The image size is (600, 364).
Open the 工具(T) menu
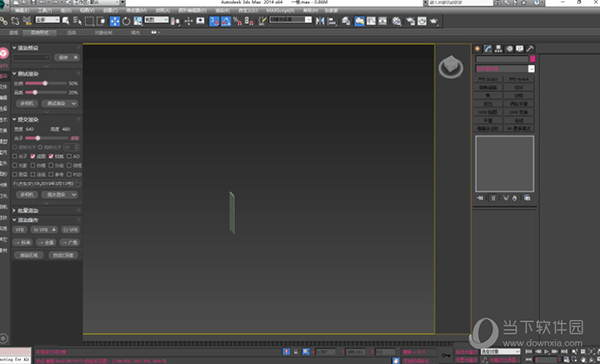(45, 10)
